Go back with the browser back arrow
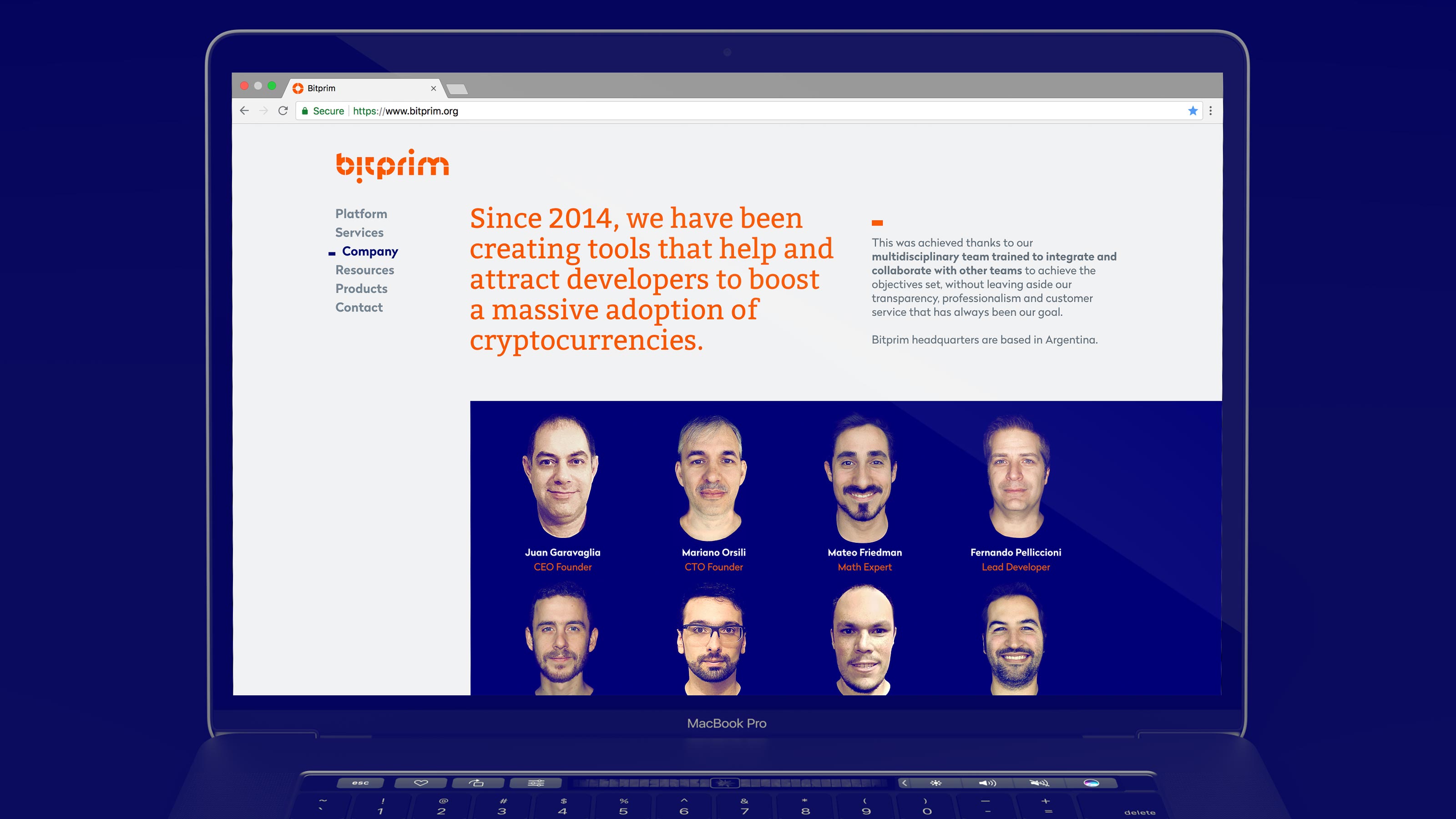 pyautogui.click(x=244, y=111)
